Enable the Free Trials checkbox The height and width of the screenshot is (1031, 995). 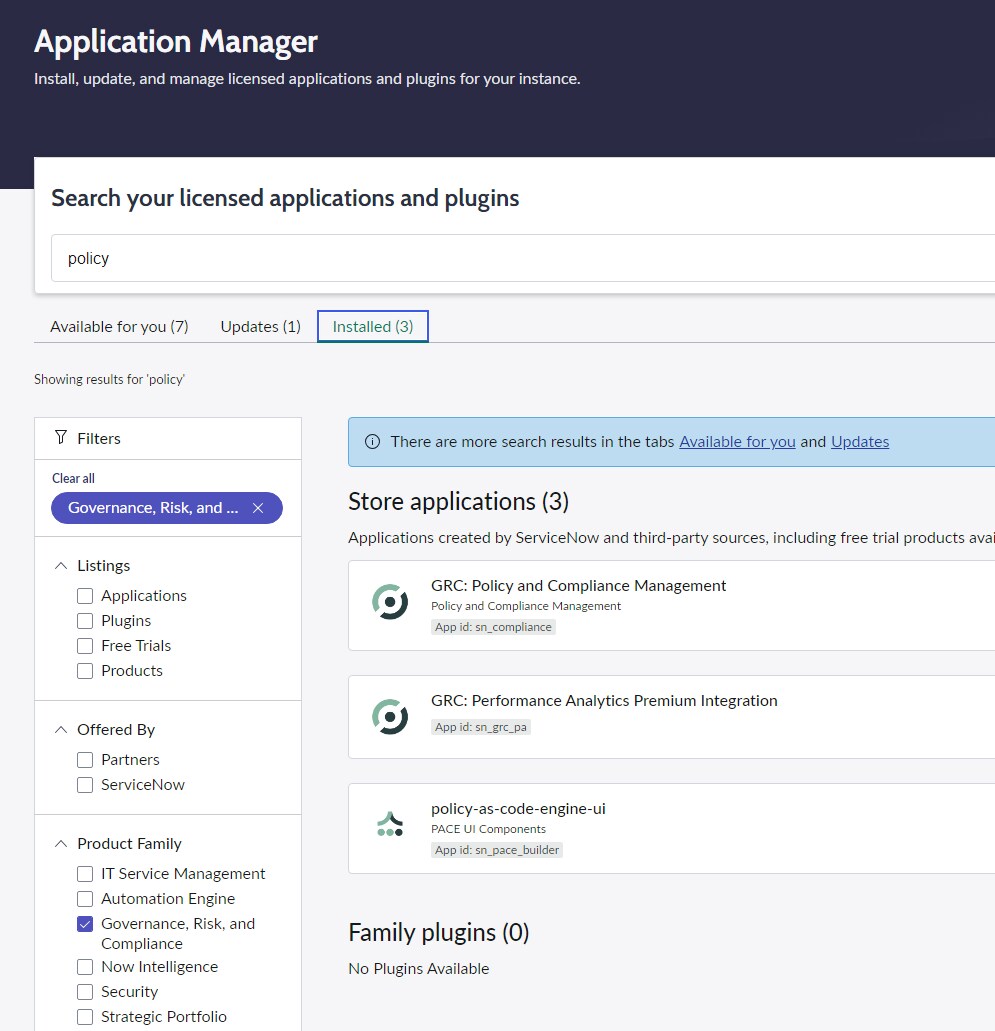click(x=85, y=646)
